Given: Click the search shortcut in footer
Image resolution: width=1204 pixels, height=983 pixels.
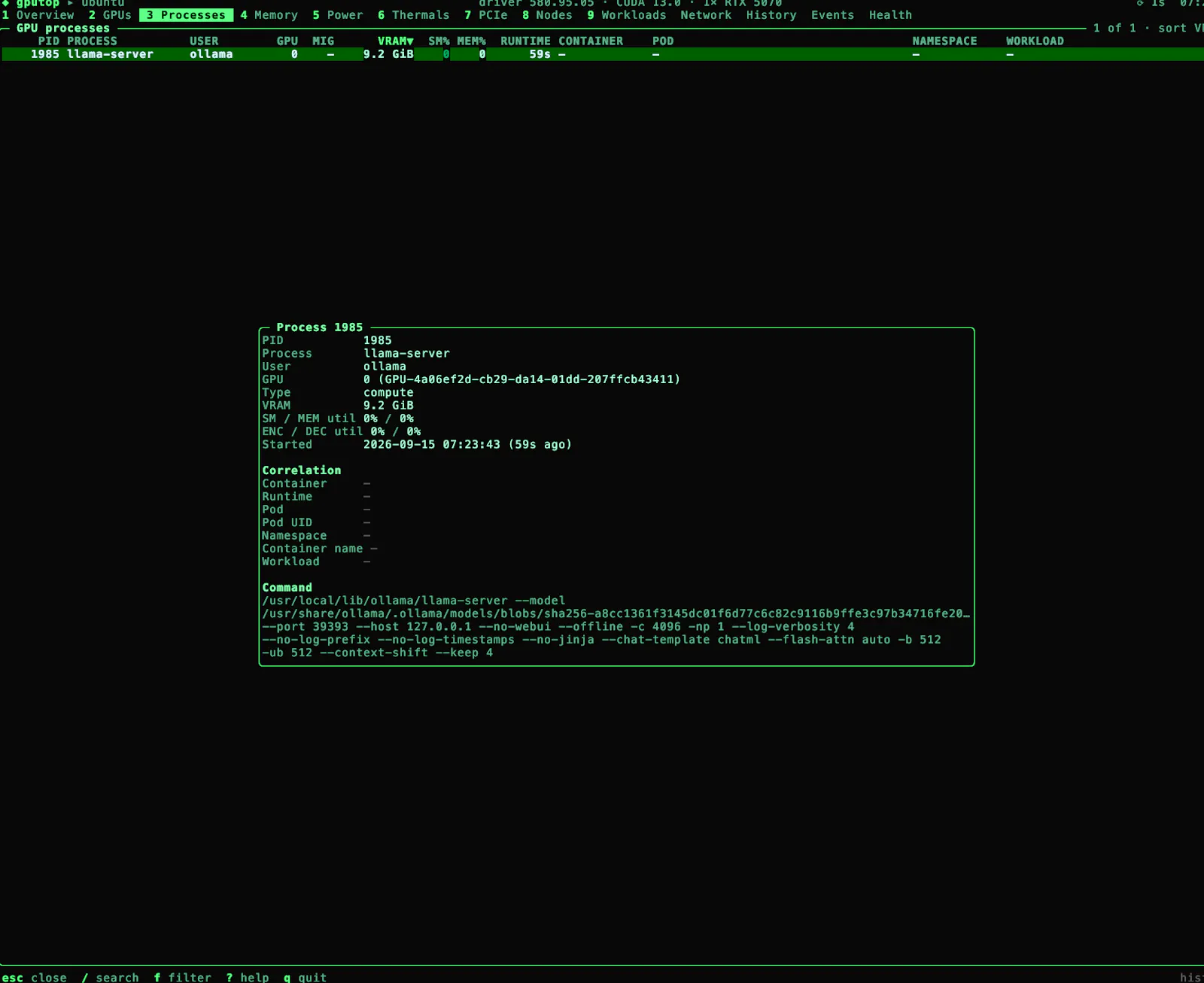Looking at the screenshot, I should pyautogui.click(x=110, y=977).
